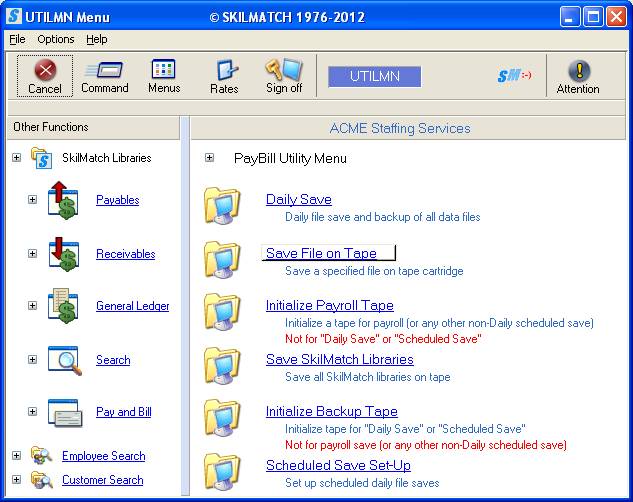Click the Payables dollar icon

coord(63,200)
